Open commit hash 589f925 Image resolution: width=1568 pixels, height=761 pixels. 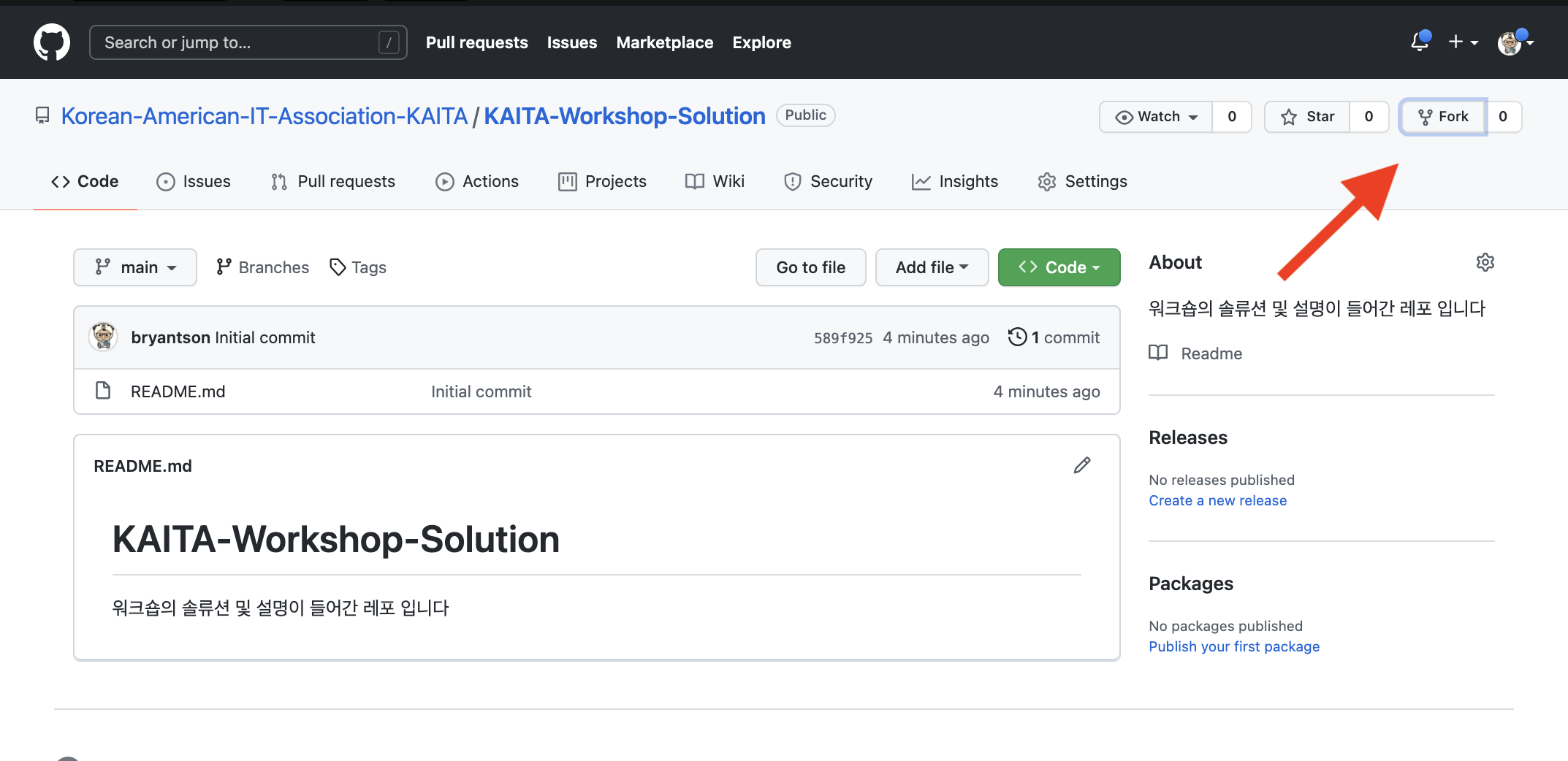[x=843, y=338]
